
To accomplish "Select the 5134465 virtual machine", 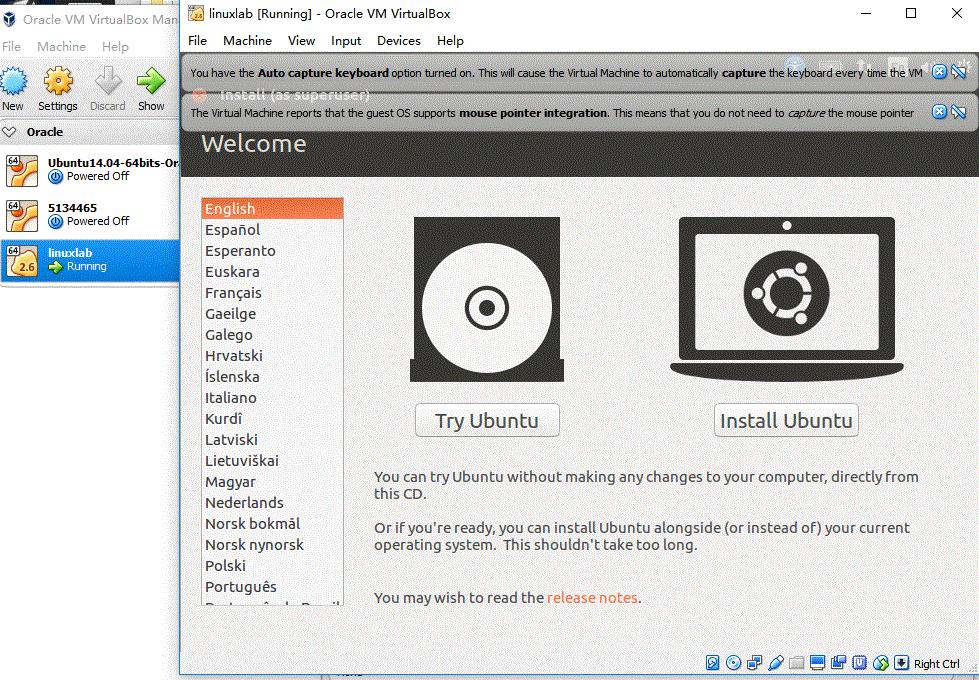I will [x=90, y=215].
